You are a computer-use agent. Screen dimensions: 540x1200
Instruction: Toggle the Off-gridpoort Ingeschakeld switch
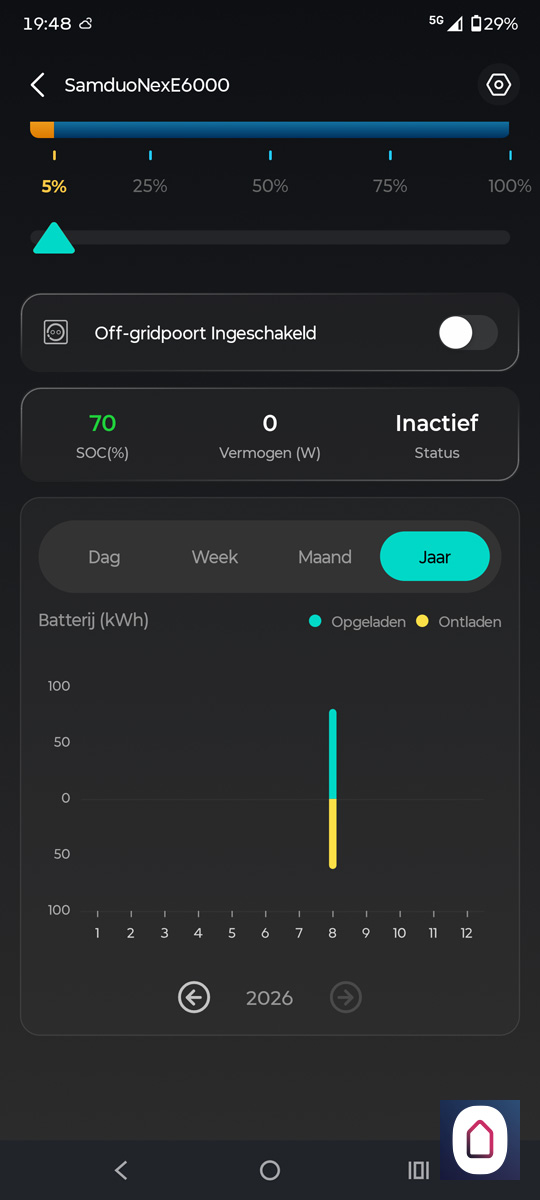tap(468, 333)
